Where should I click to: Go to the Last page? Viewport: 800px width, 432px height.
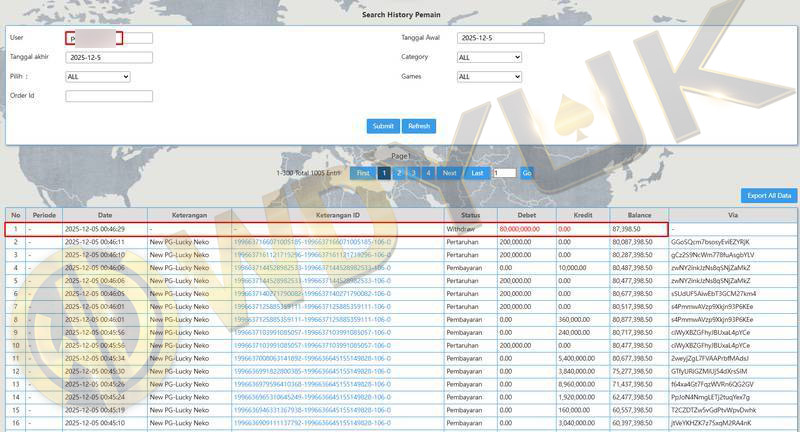(x=477, y=173)
